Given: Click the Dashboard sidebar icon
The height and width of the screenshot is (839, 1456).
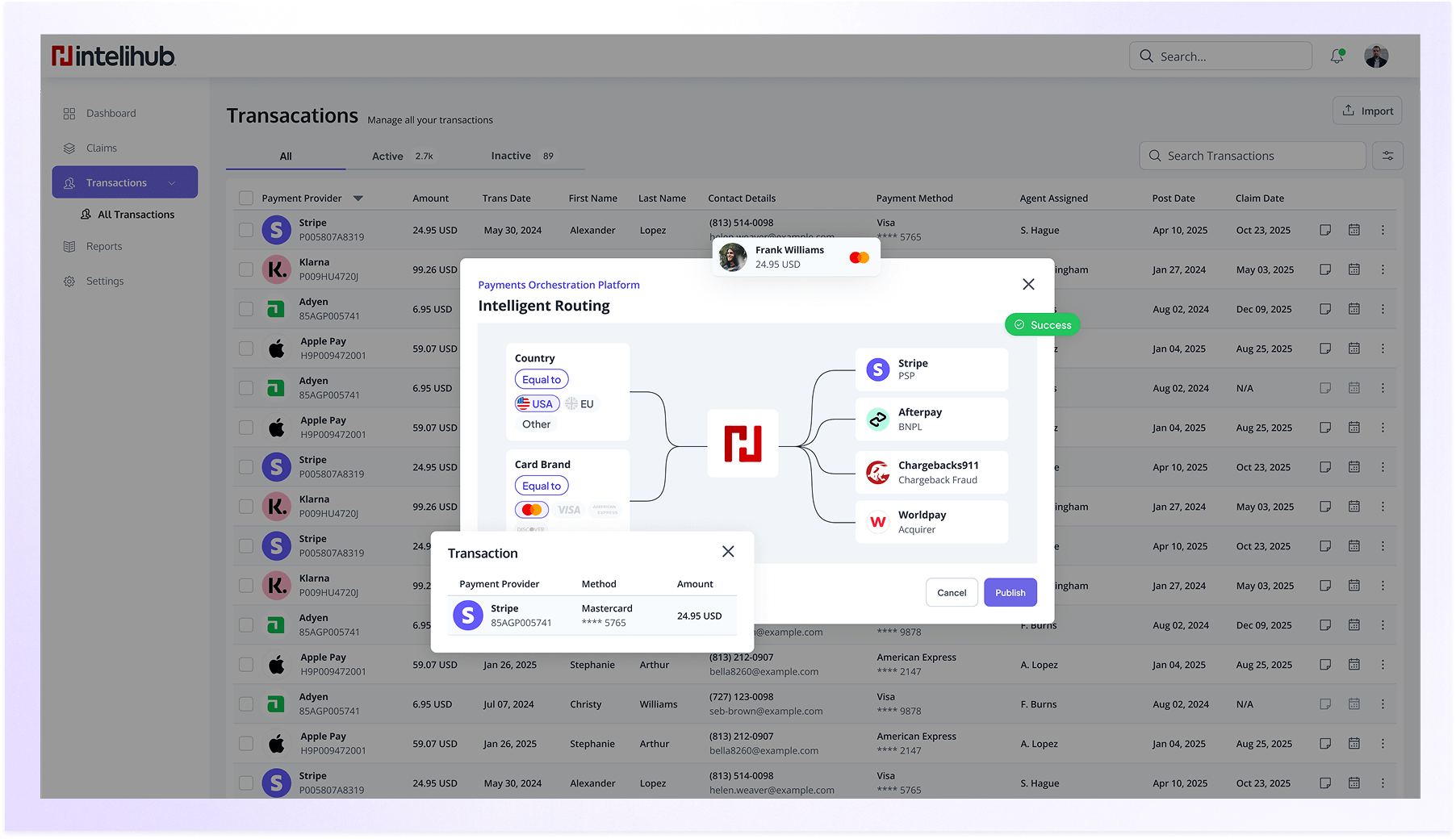Looking at the screenshot, I should pos(69,114).
